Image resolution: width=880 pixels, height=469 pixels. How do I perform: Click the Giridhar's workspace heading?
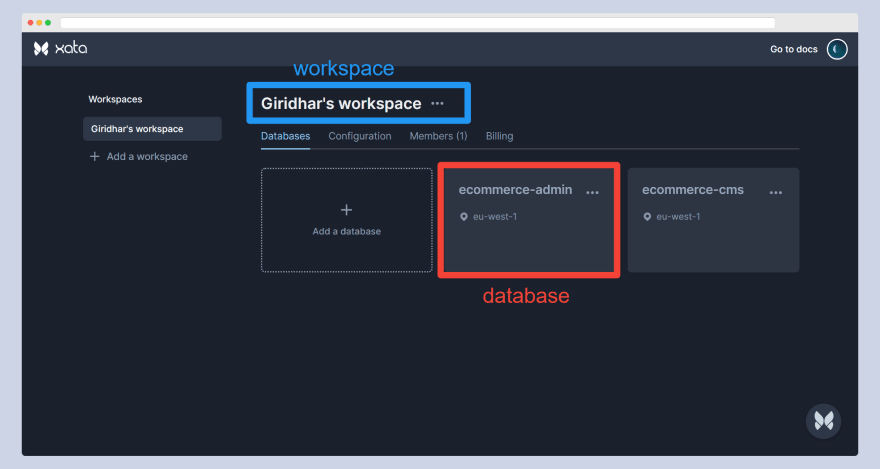341,104
